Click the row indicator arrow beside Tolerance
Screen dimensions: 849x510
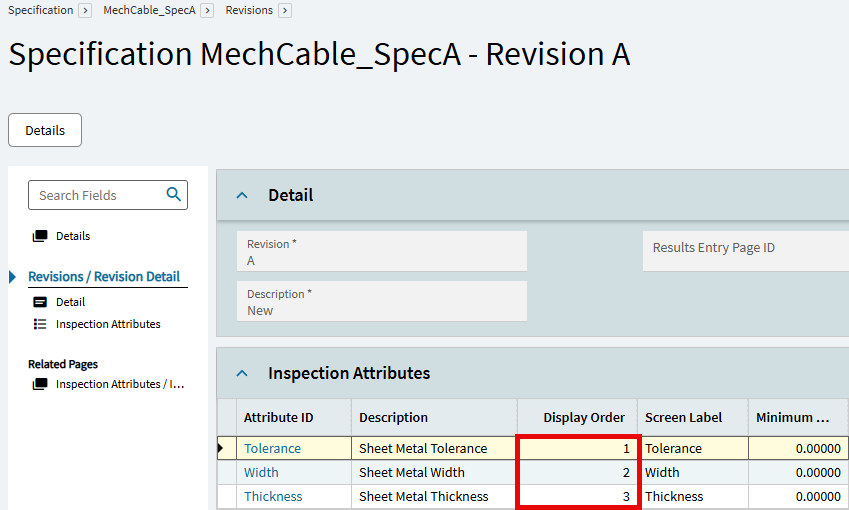[221, 449]
